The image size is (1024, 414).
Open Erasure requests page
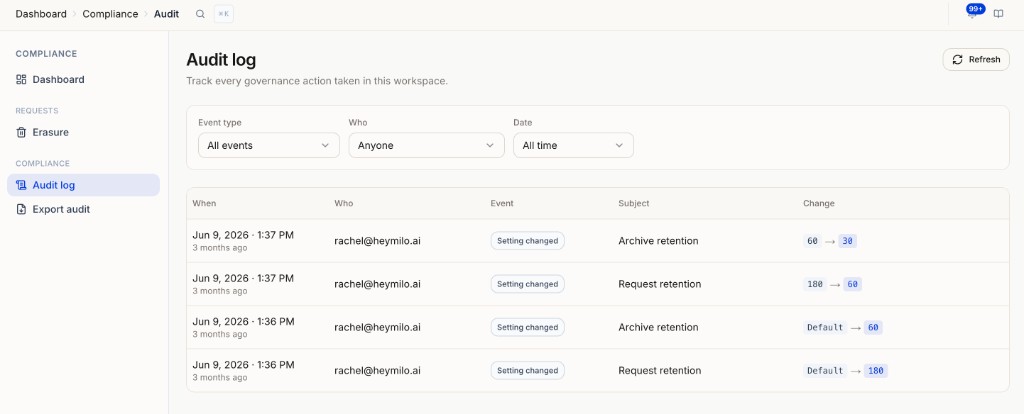[x=83, y=133]
